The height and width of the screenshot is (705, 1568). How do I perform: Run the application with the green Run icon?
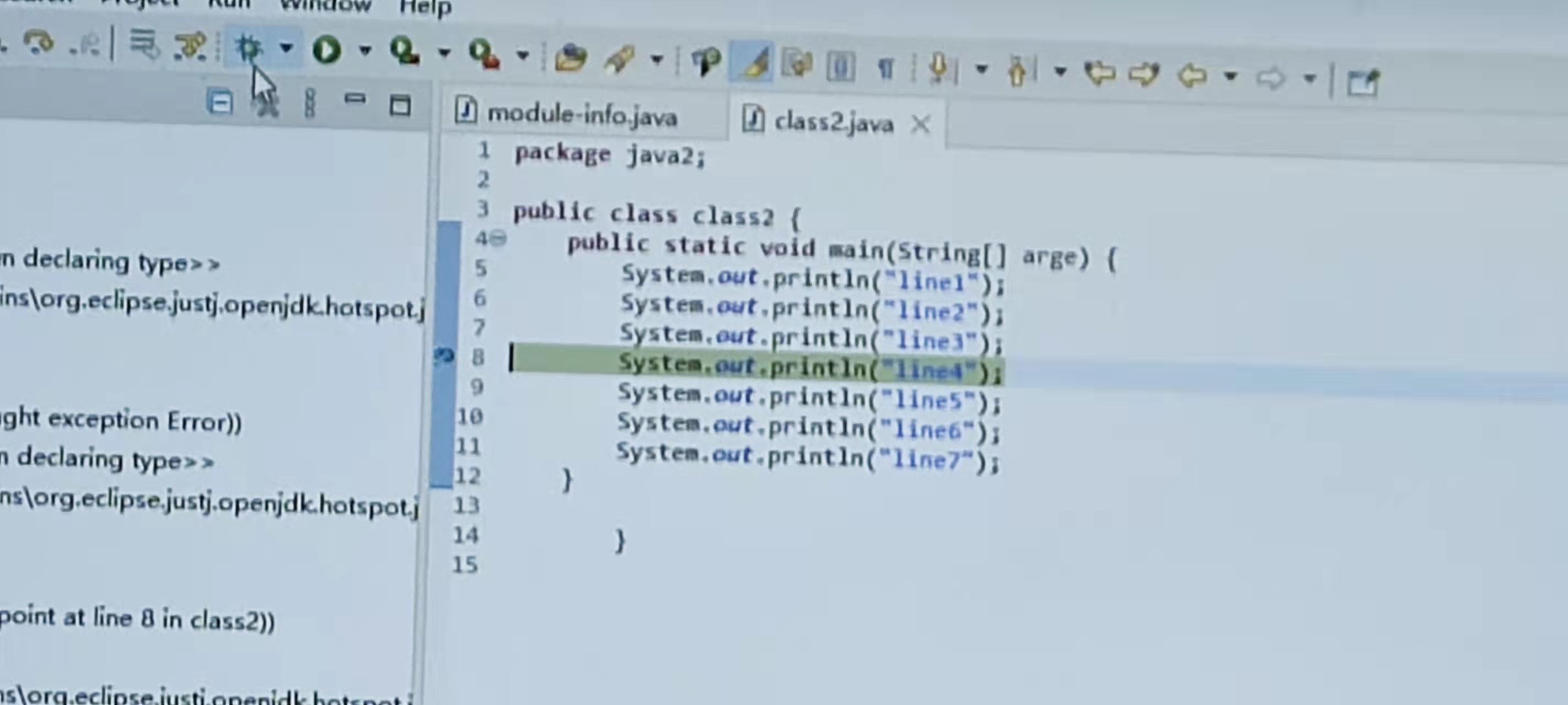(x=327, y=51)
